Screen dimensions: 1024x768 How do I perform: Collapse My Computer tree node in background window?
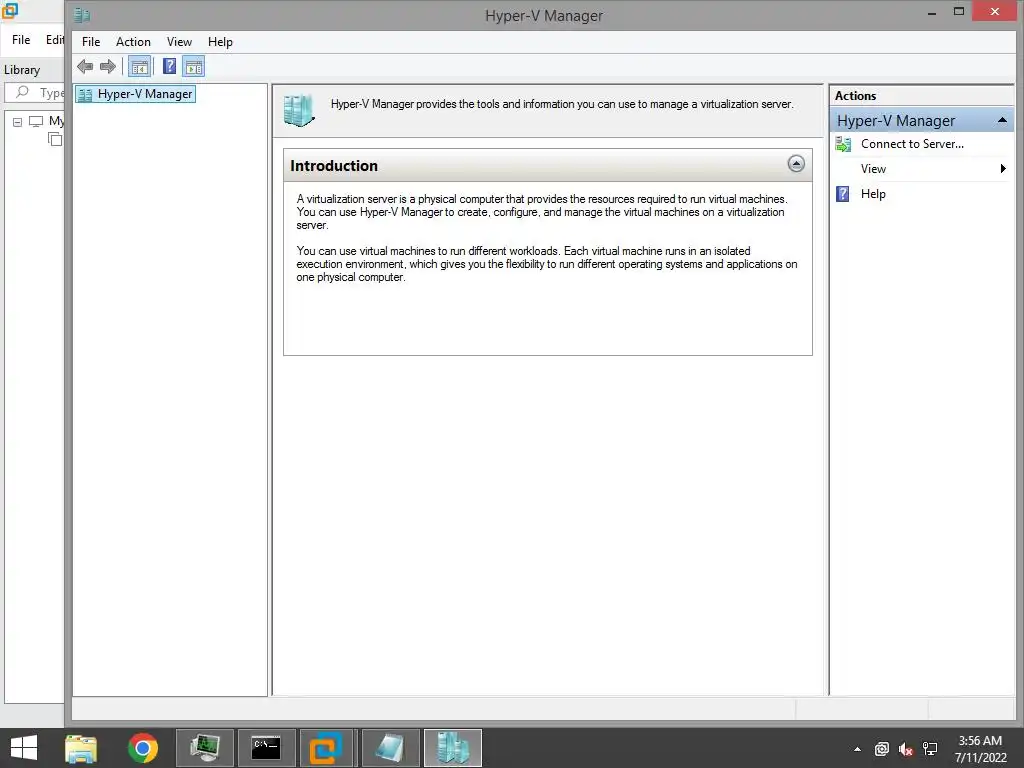coord(18,121)
